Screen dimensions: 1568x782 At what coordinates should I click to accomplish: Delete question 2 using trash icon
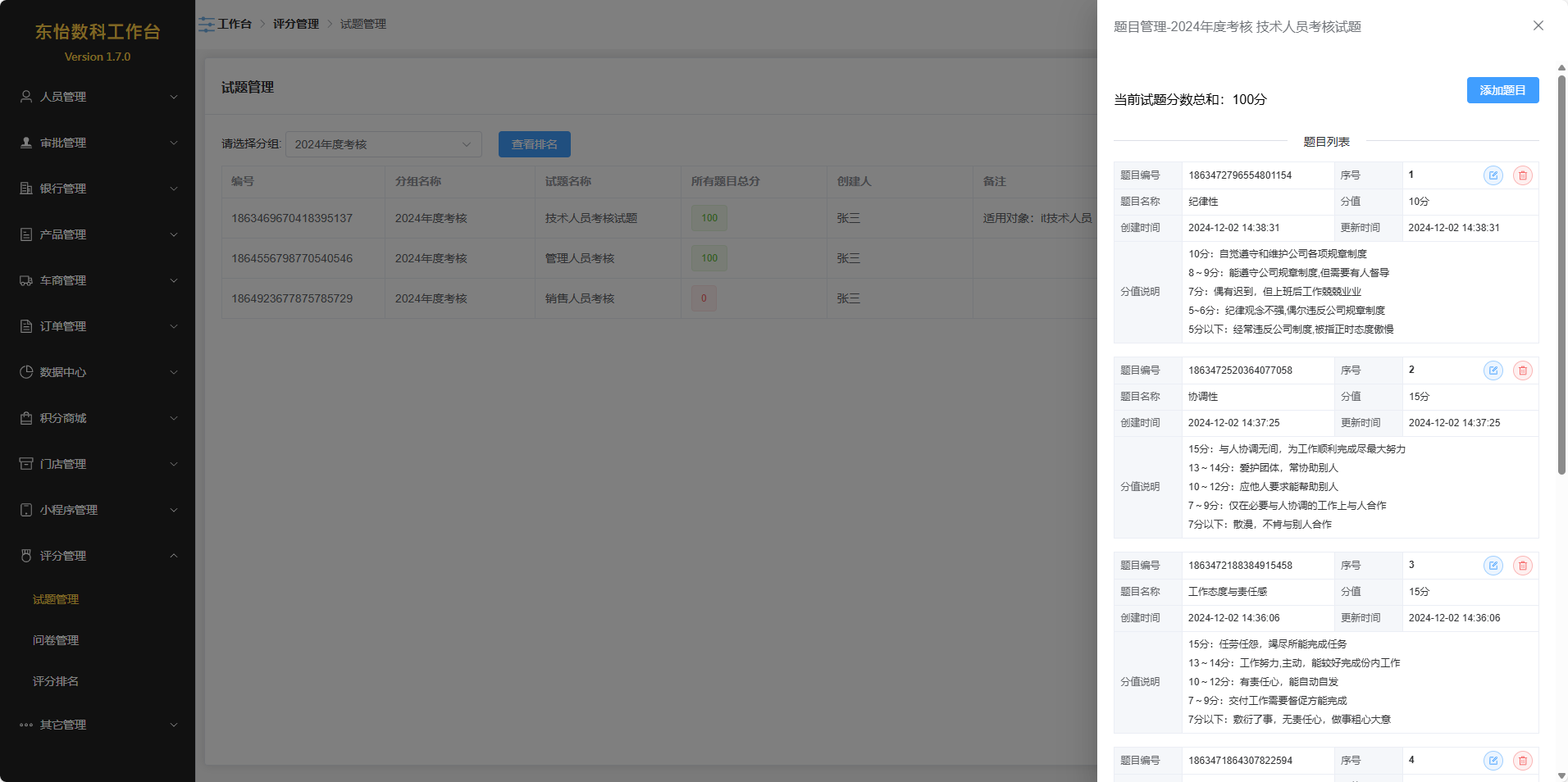tap(1522, 371)
